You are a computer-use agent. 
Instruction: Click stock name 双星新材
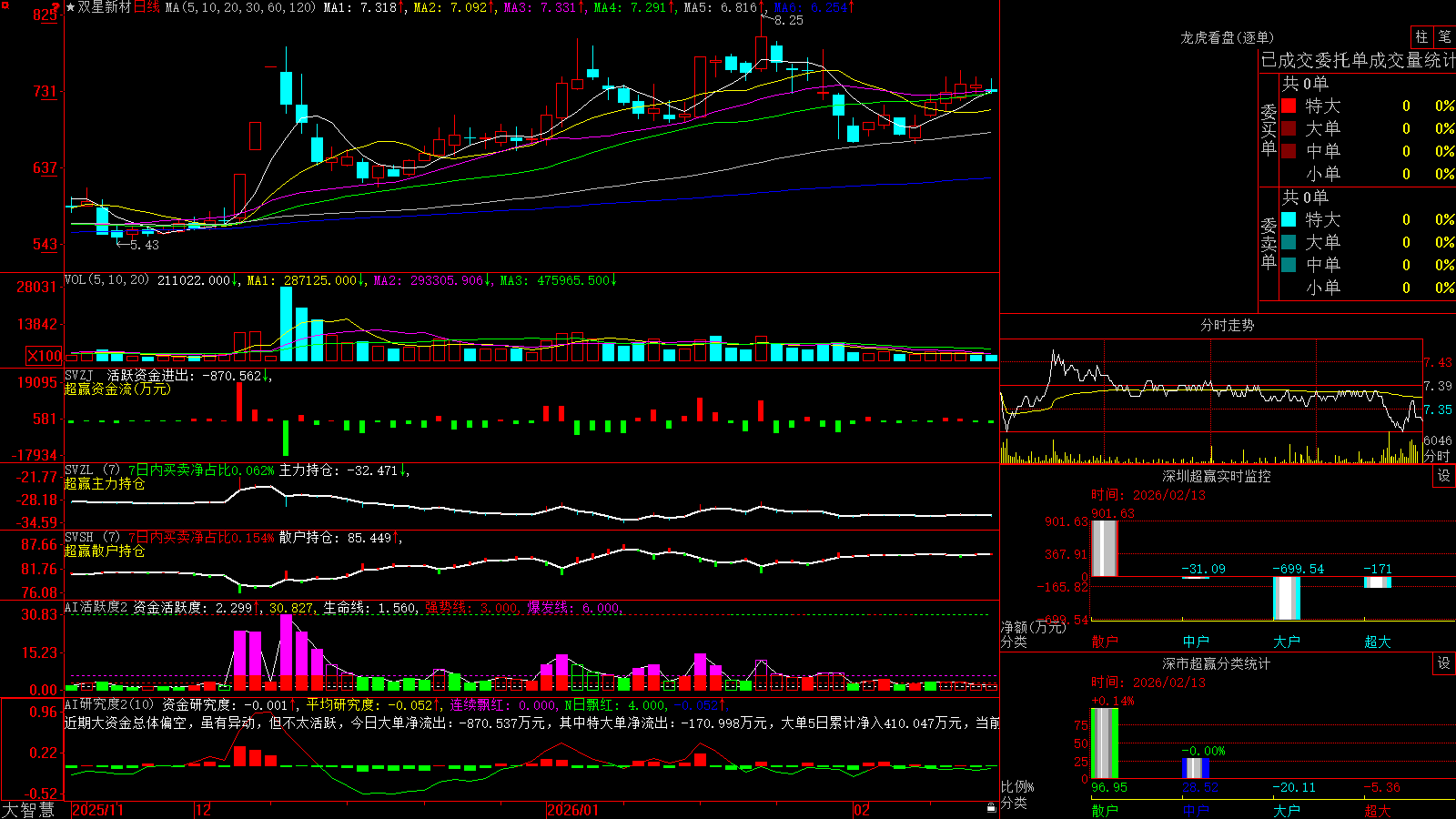click(105, 7)
